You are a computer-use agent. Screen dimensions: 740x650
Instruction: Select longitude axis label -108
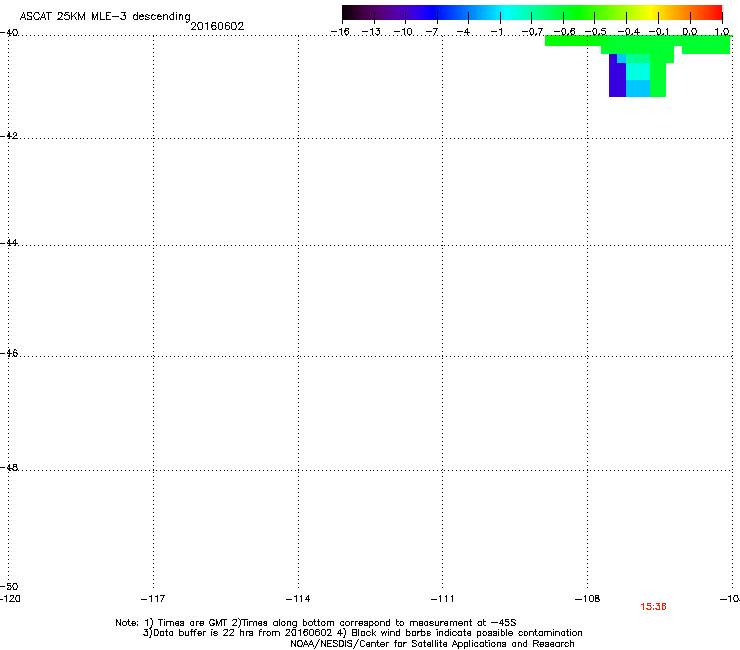tap(588, 599)
